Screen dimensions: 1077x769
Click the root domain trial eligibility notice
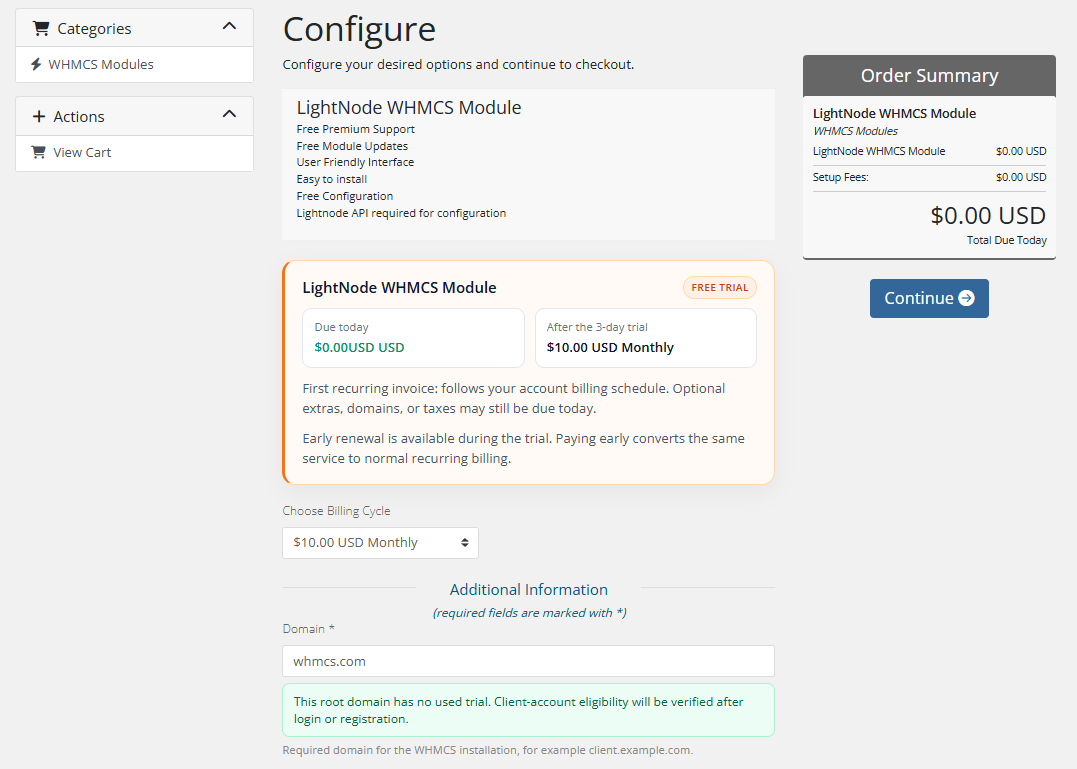(x=528, y=710)
